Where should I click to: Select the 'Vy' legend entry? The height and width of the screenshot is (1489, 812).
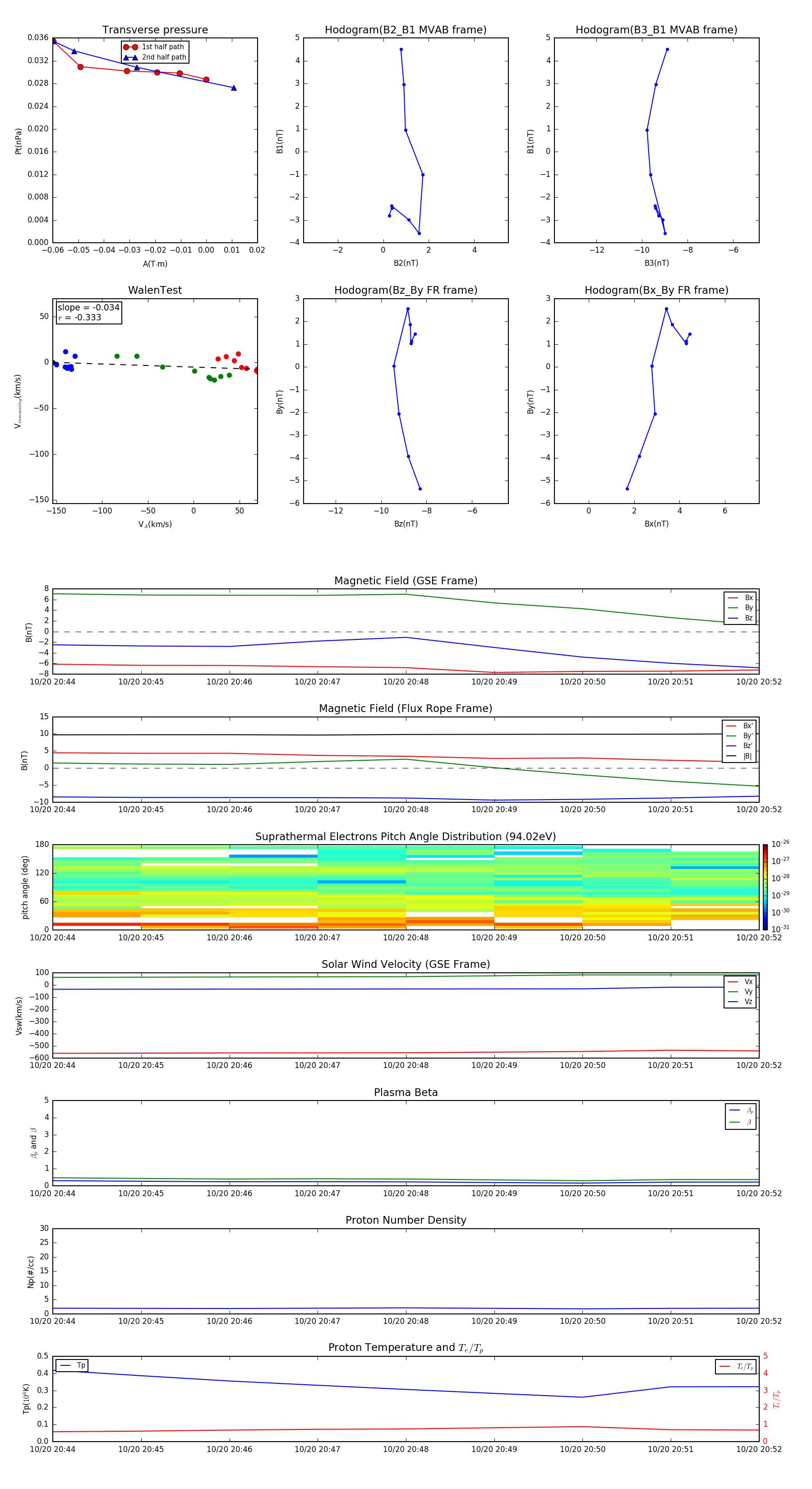(x=740, y=991)
